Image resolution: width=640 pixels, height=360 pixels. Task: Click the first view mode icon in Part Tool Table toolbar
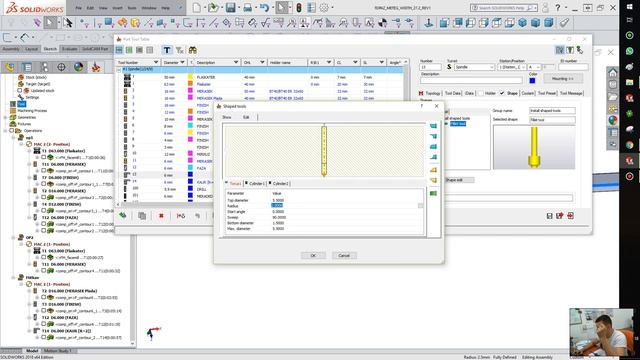coord(119,50)
